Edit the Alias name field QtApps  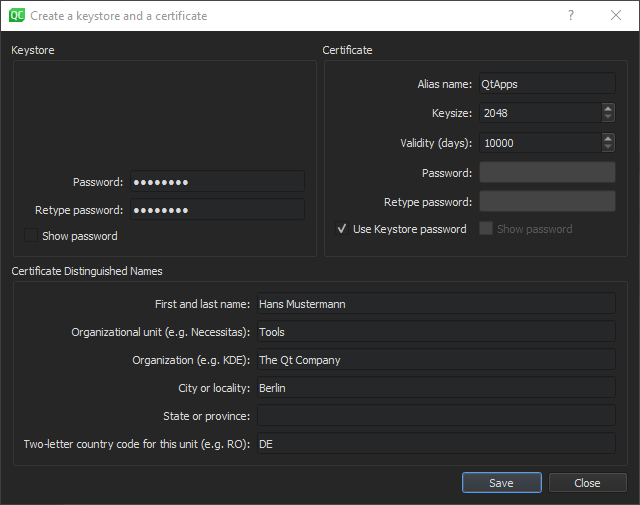pyautogui.click(x=546, y=84)
